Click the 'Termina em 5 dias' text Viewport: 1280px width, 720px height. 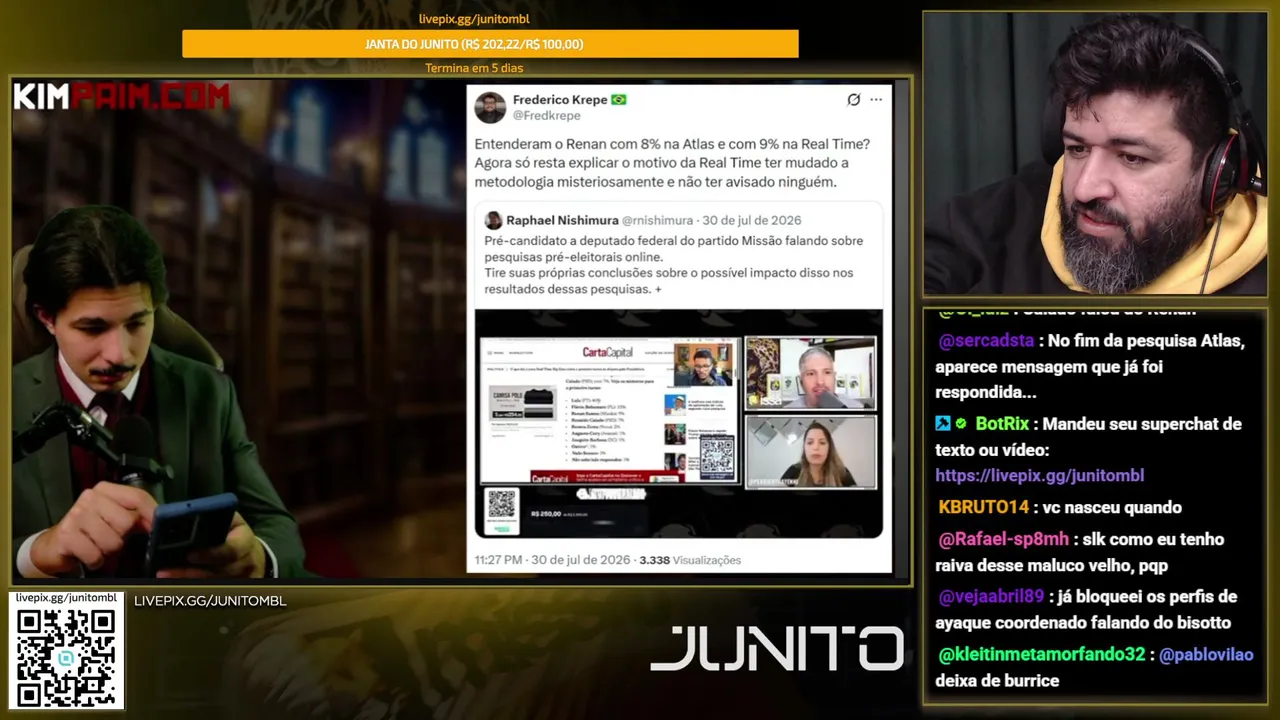[x=474, y=68]
